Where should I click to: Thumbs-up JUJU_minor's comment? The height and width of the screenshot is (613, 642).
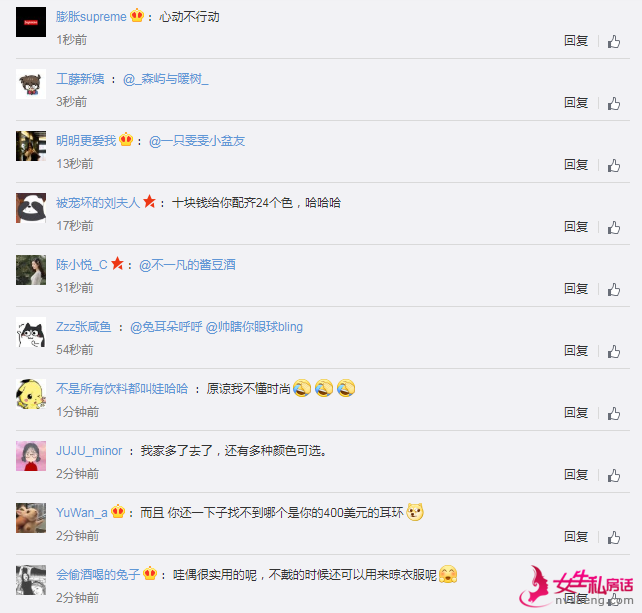point(613,475)
